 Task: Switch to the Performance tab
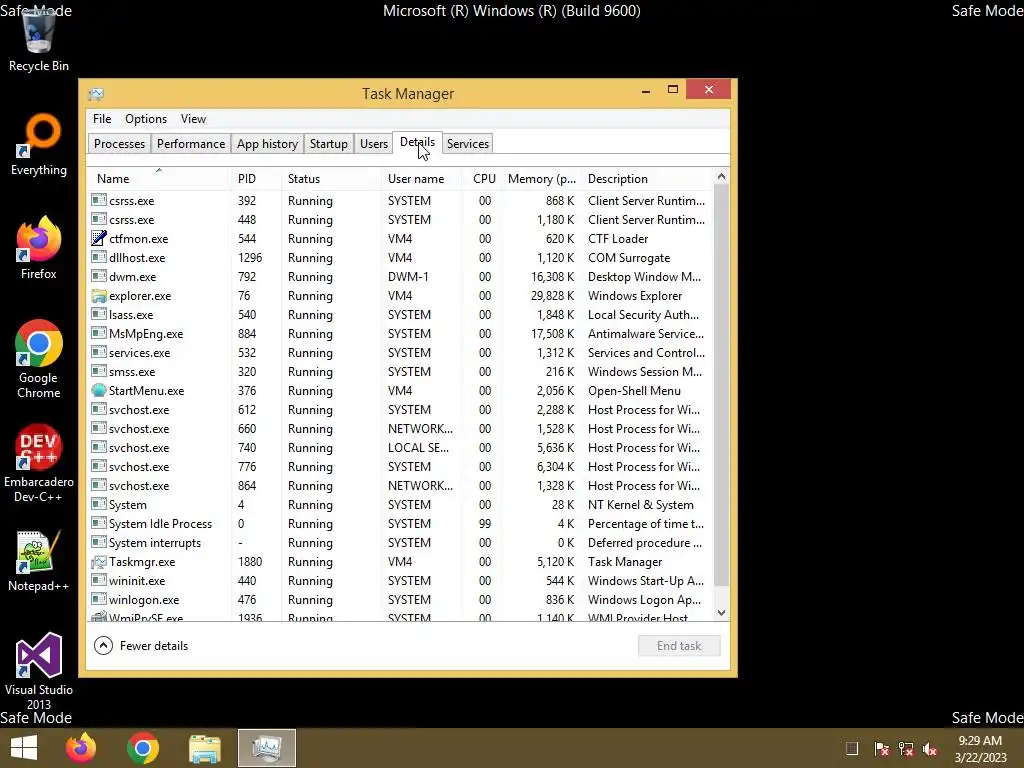pos(191,144)
